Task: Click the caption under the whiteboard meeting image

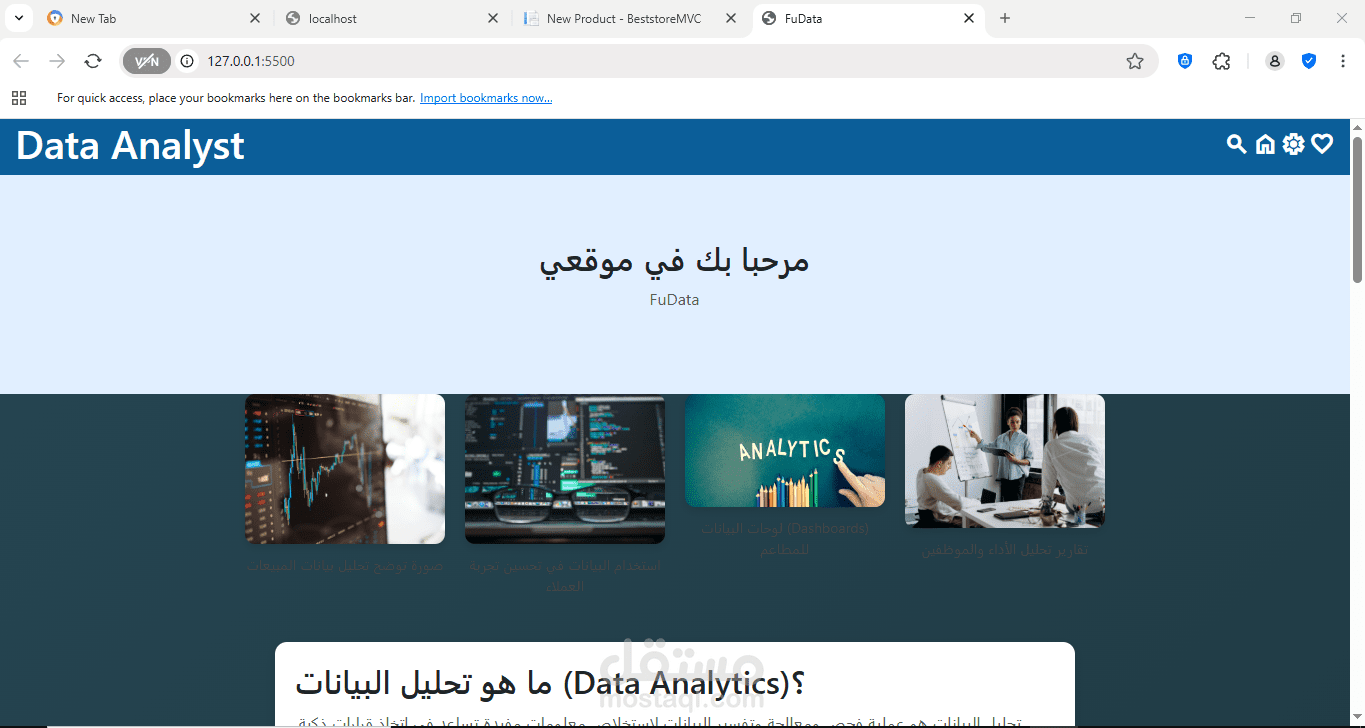Action: (1005, 549)
